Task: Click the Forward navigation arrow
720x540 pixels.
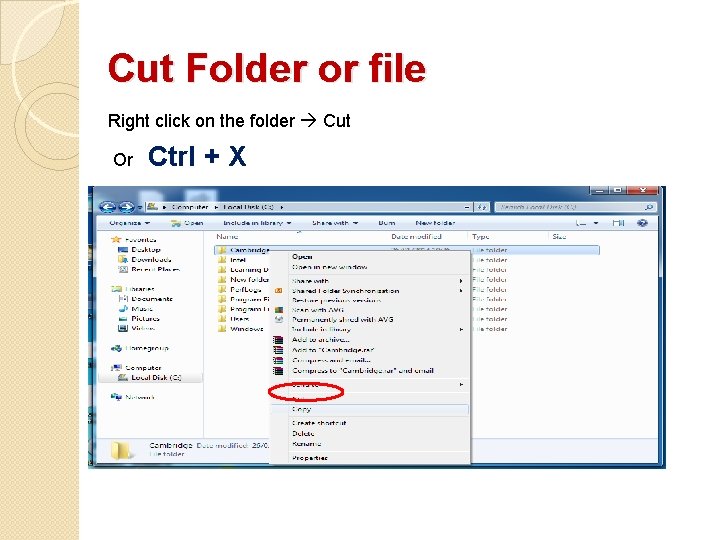Action: click(x=126, y=207)
